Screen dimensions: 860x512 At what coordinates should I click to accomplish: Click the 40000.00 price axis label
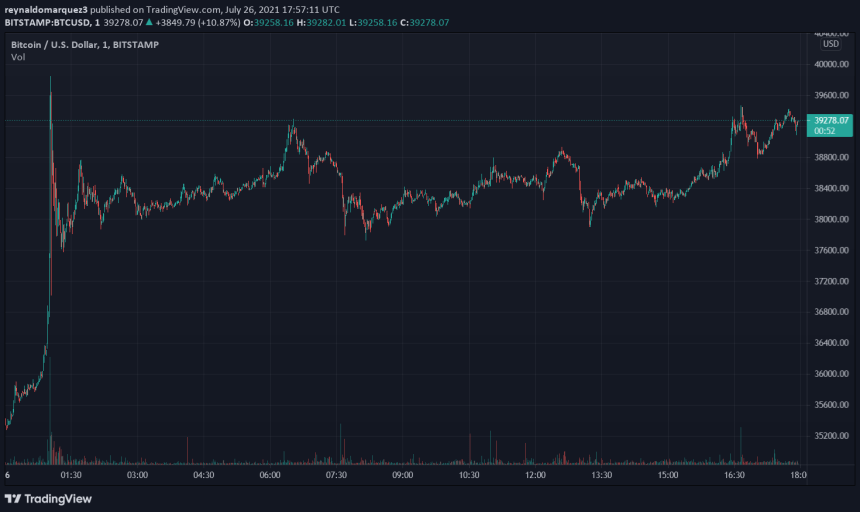pyautogui.click(x=831, y=64)
